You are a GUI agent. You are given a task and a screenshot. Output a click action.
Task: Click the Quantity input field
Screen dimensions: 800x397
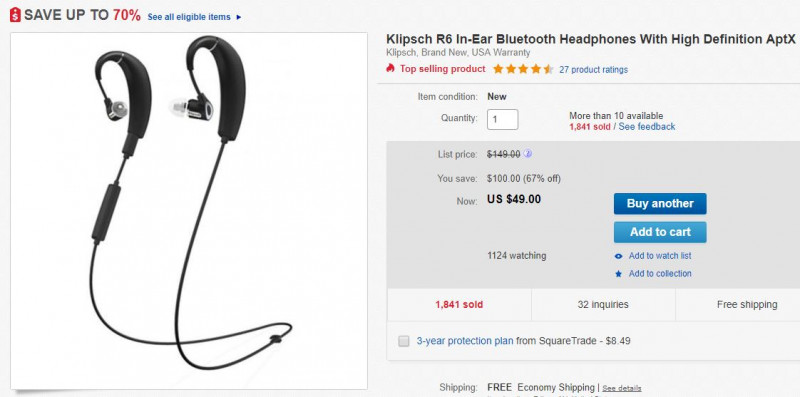[503, 119]
